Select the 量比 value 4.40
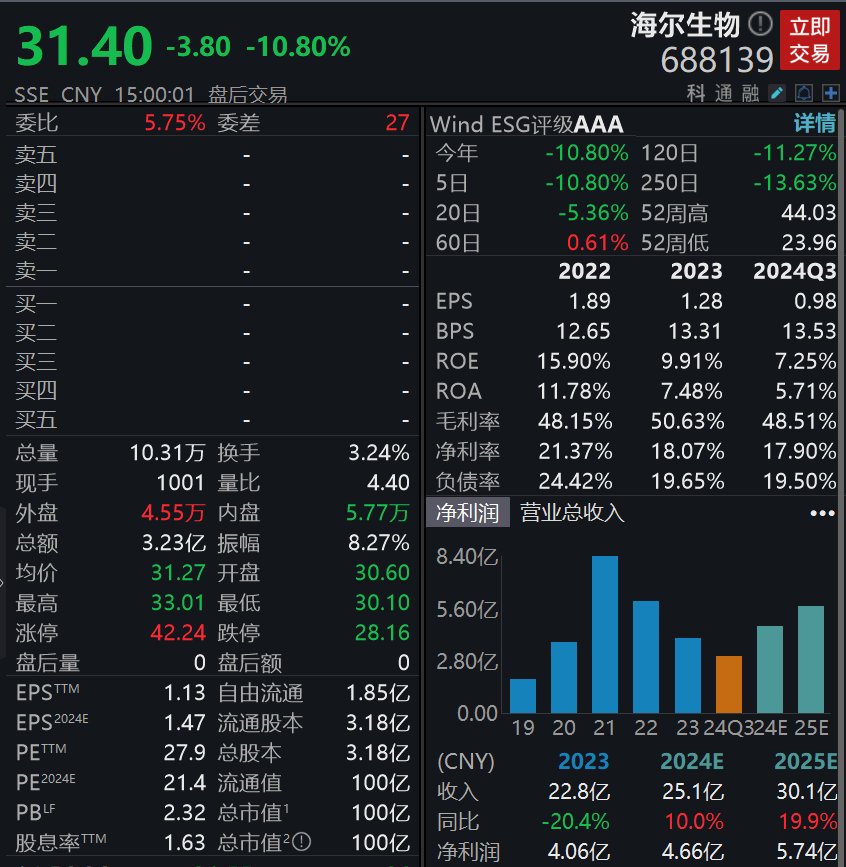This screenshot has height=867, width=846. (x=388, y=483)
